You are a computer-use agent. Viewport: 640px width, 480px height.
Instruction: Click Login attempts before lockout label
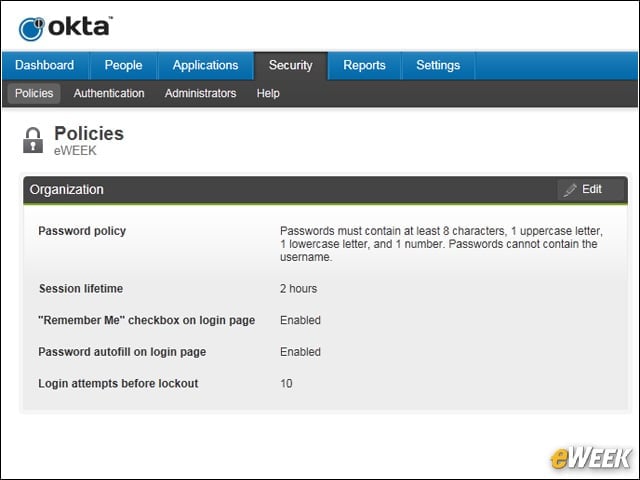tap(118, 384)
